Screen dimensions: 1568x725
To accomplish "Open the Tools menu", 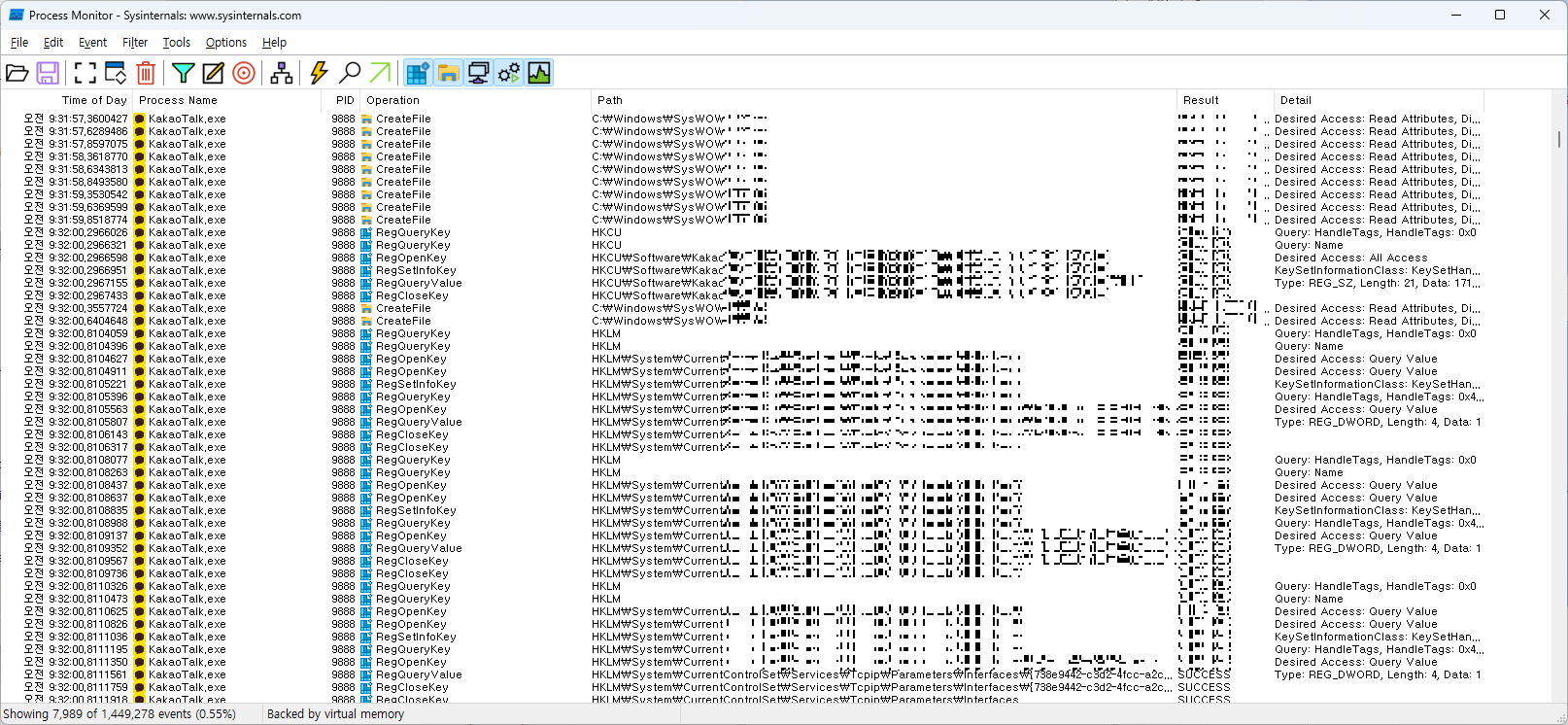I will pos(177,43).
